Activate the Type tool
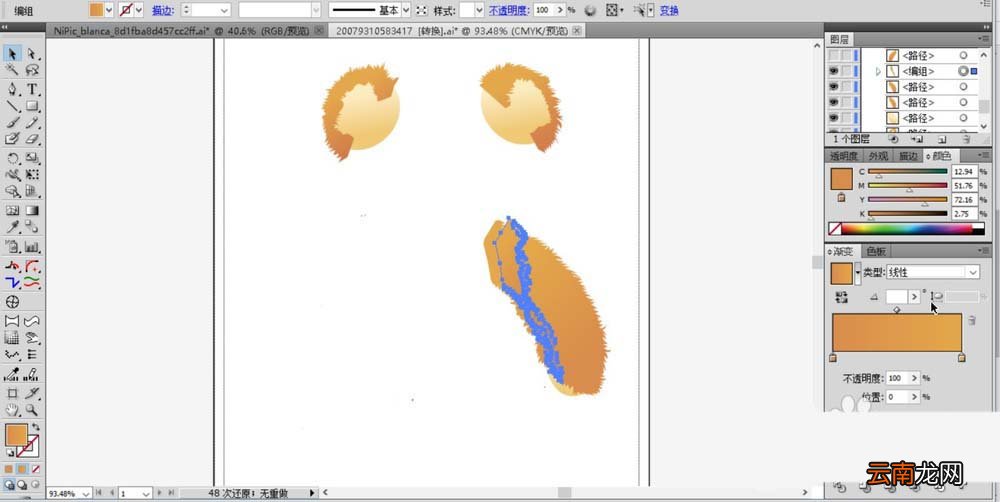The image size is (1000, 502). [x=32, y=89]
